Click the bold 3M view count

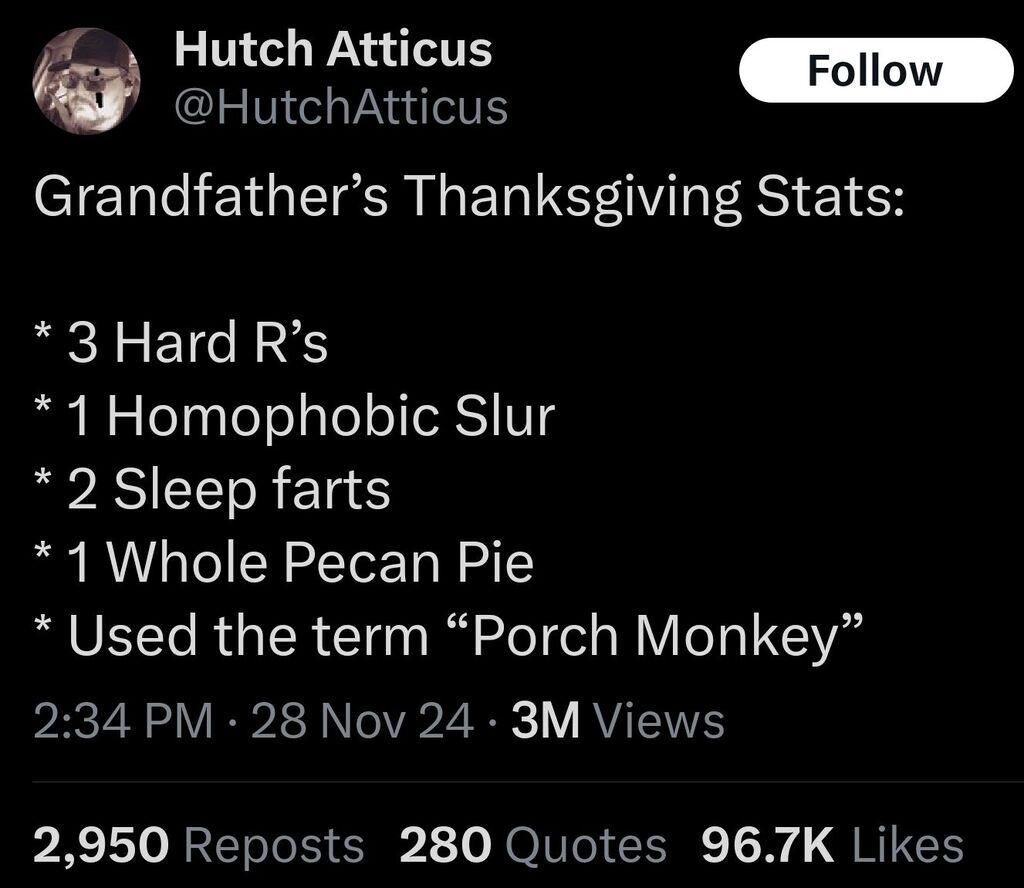coord(545,720)
